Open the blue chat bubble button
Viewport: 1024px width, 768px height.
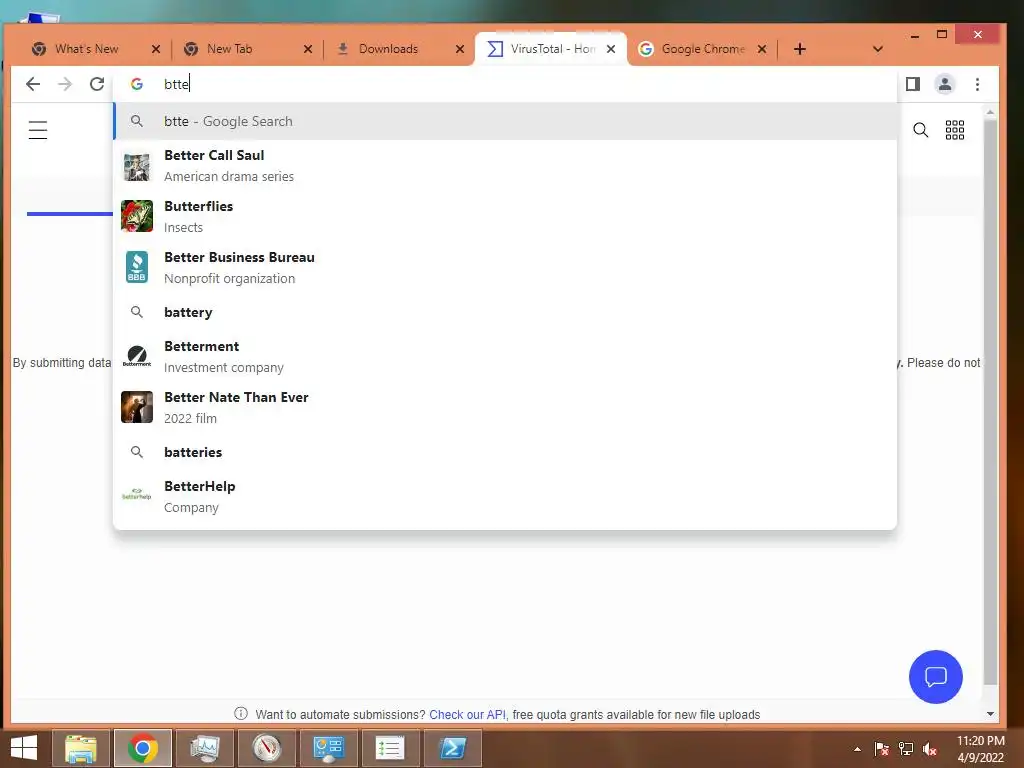coord(935,677)
